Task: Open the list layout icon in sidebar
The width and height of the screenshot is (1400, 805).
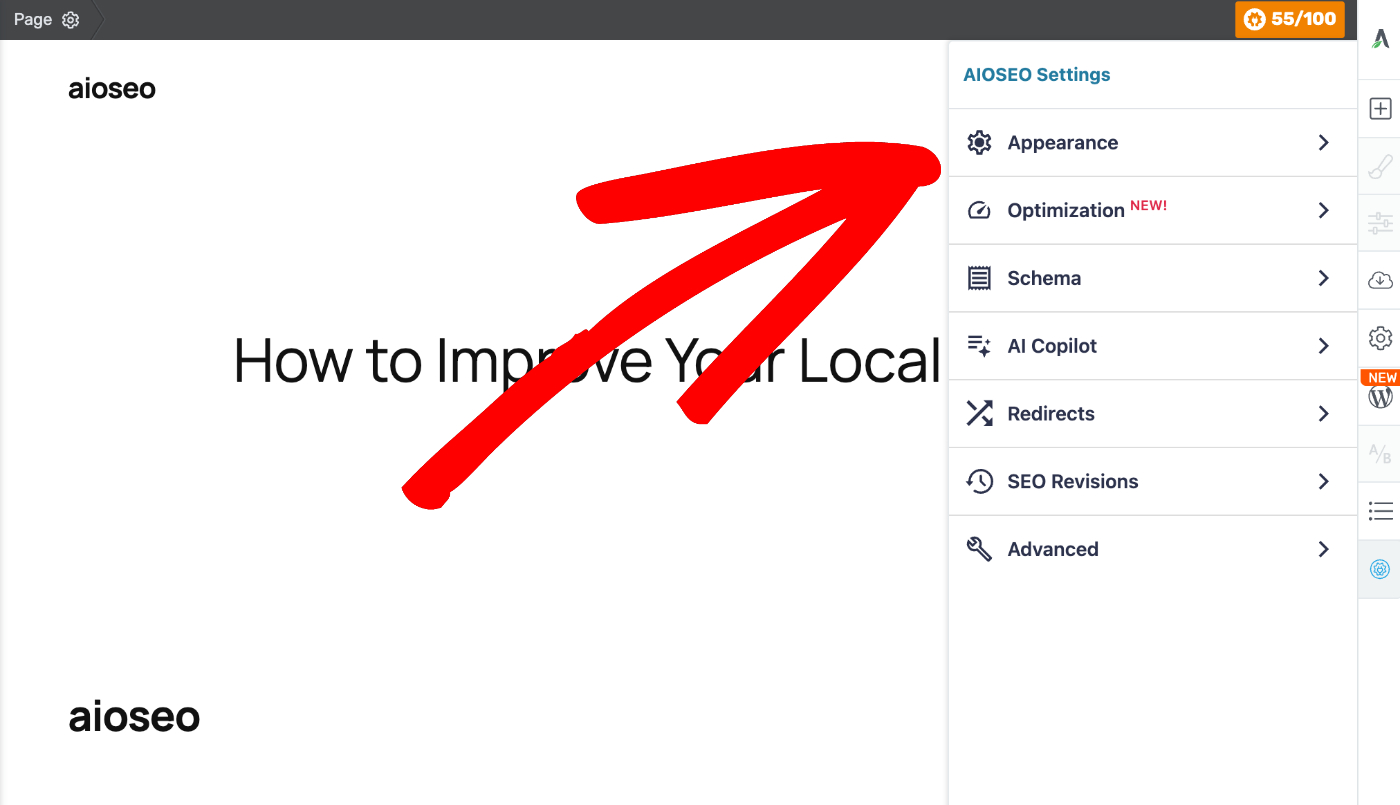Action: pyautogui.click(x=1380, y=512)
